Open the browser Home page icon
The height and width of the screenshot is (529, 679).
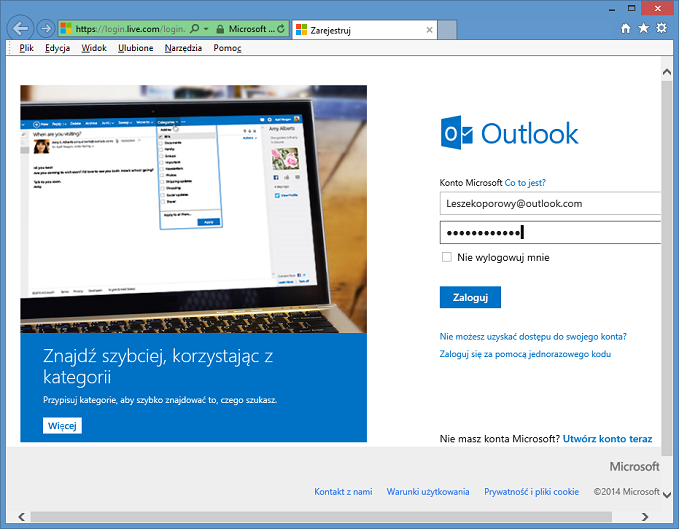pyautogui.click(x=627, y=29)
